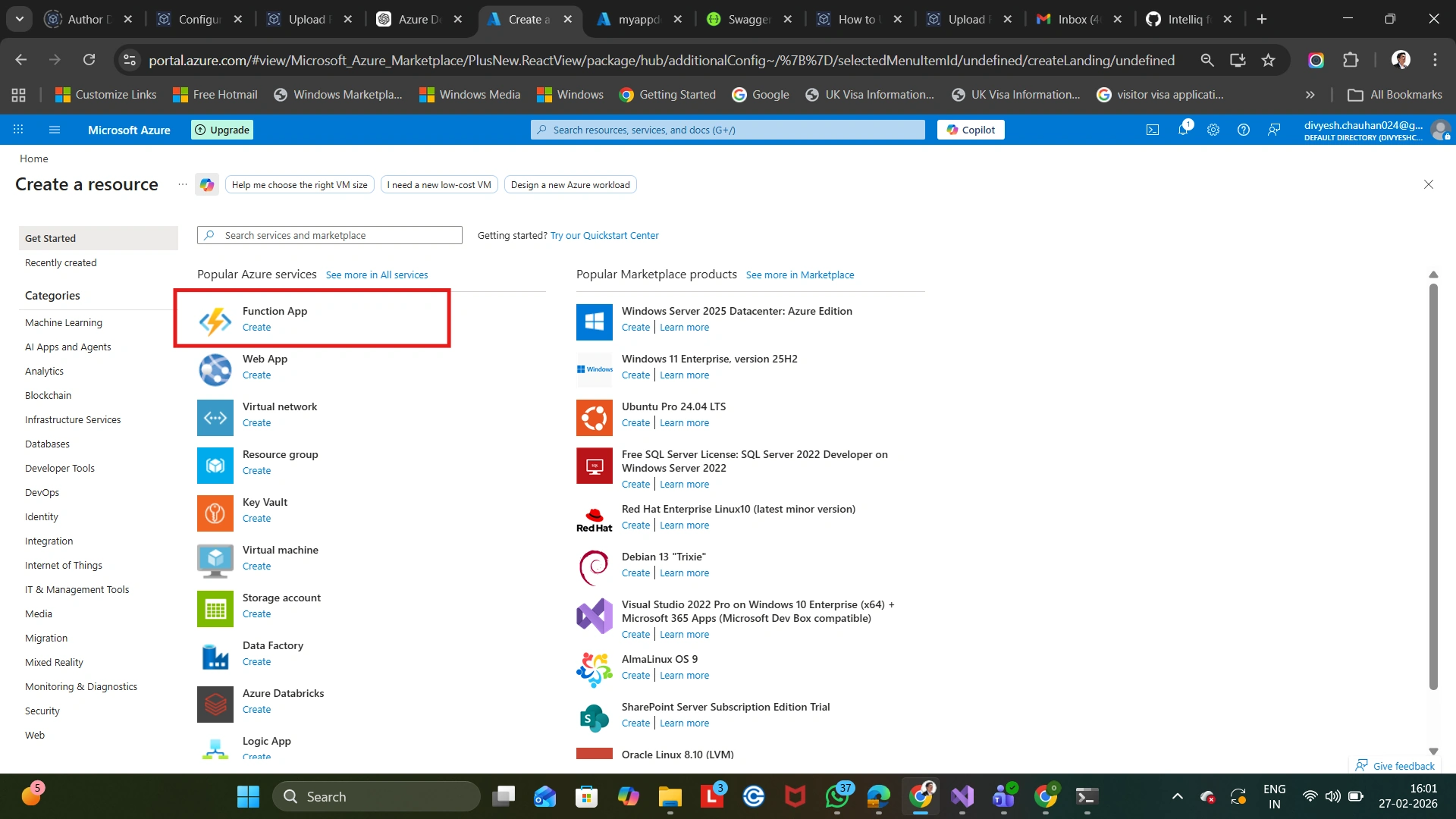Click Learn more for Ubuntu Pro 24.04 LTS
The width and height of the screenshot is (1456, 819).
click(x=684, y=423)
